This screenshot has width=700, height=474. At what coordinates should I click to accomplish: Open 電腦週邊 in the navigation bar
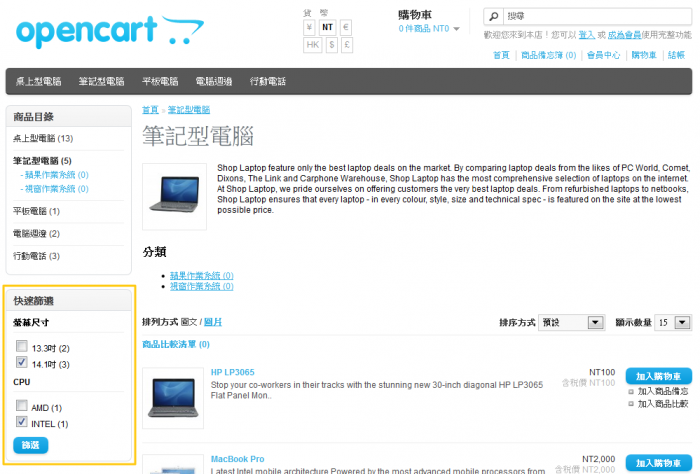point(214,82)
